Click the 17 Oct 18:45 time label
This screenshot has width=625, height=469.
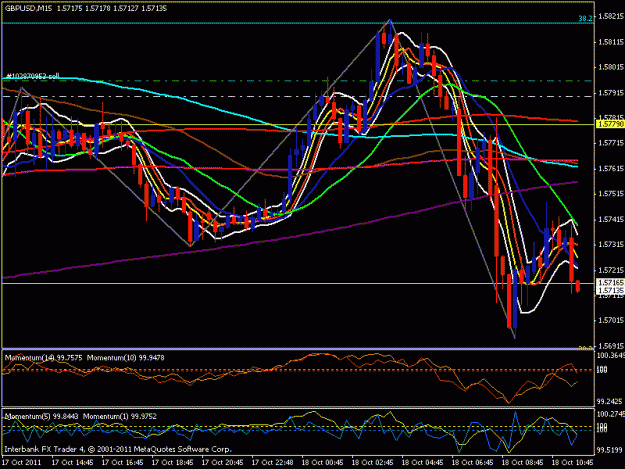tap(173, 463)
